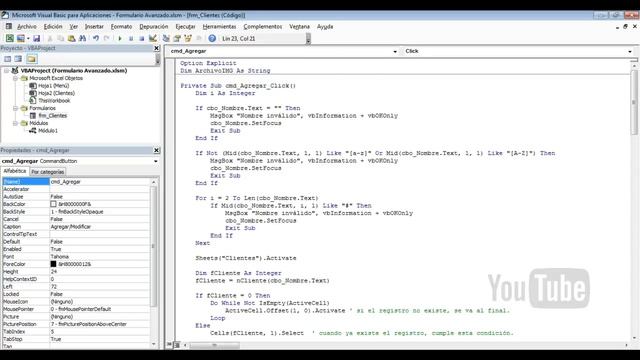Click the Redo arrow icon

click(107, 38)
